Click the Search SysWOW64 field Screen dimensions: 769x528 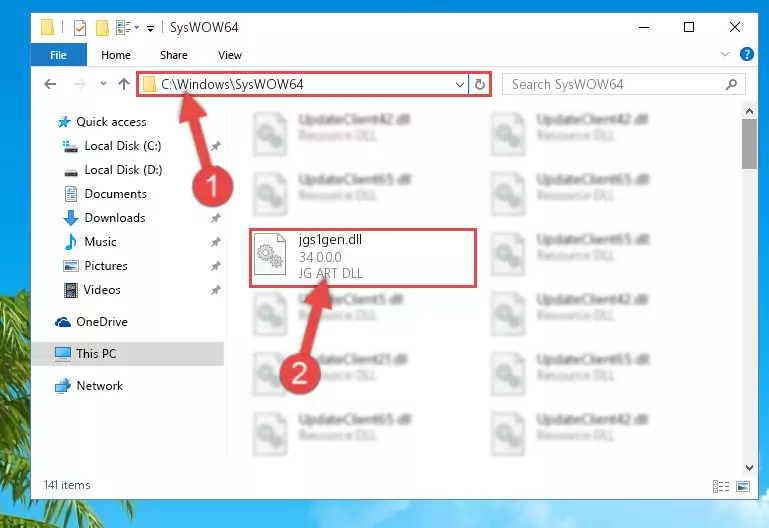pos(623,84)
